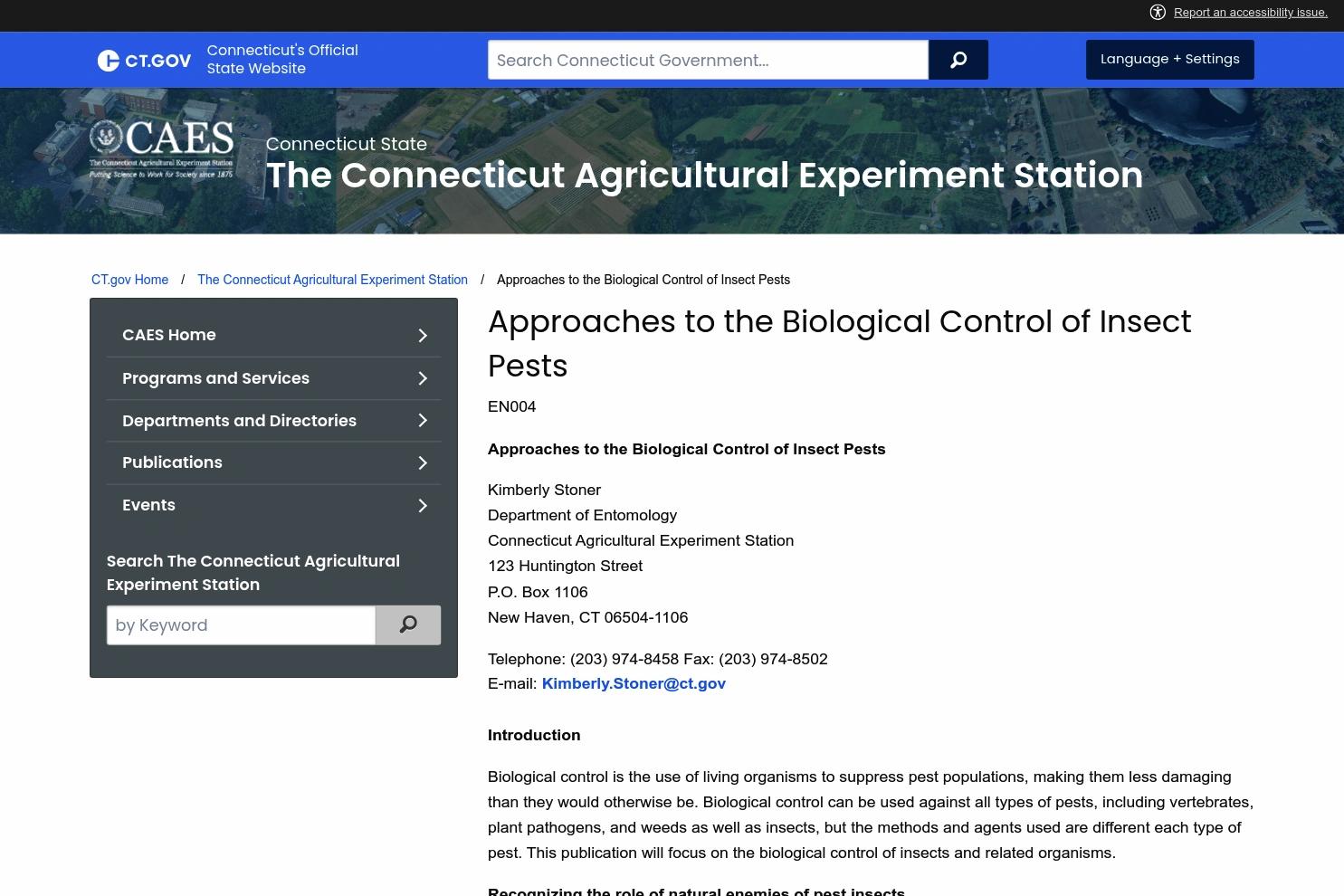Open the Language + Settings button
This screenshot has height=896, width=1344.
tap(1170, 60)
